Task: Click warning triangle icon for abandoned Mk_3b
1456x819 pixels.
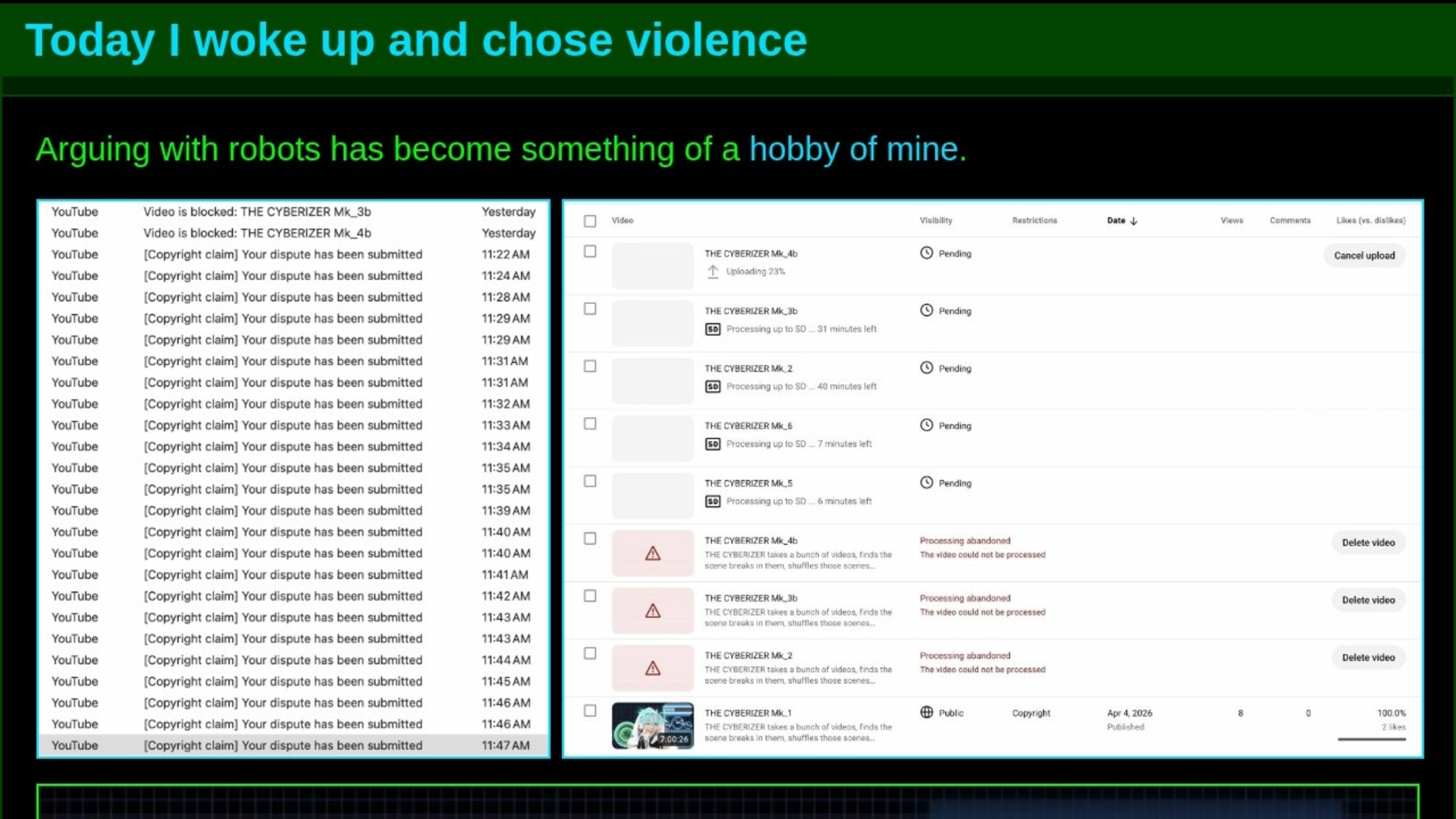Action: 653,611
